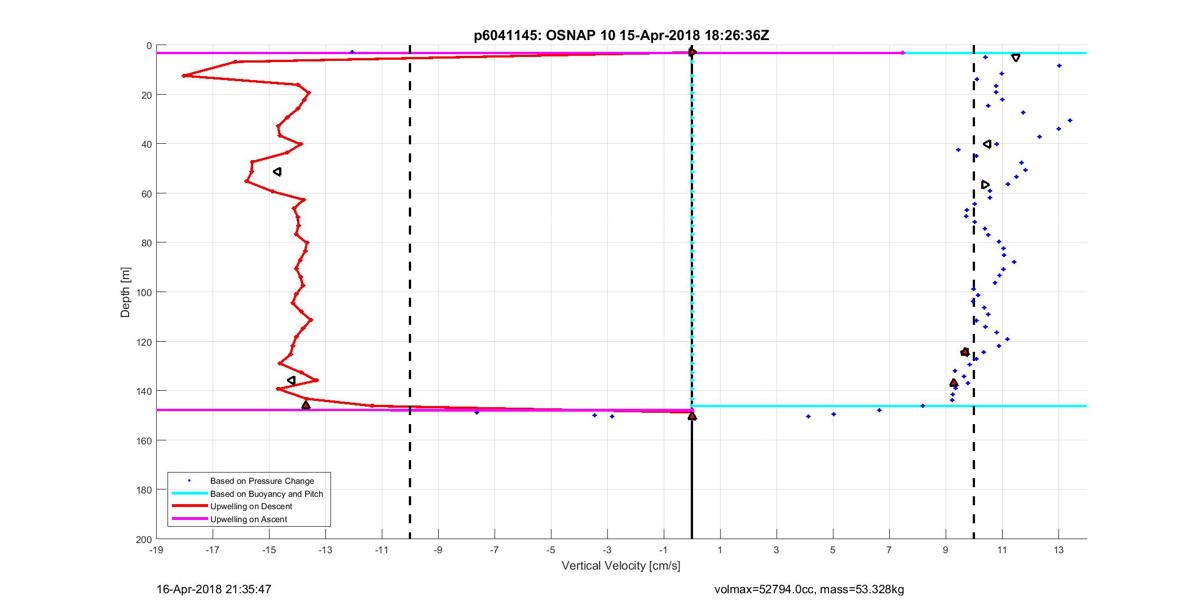Click the timestamp '16-Apr-2018 21:35:47'

pyautogui.click(x=213, y=590)
